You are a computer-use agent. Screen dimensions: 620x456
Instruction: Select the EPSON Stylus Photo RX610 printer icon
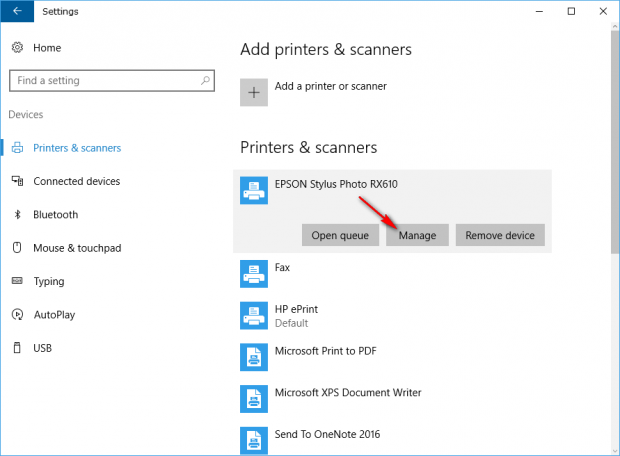click(254, 191)
